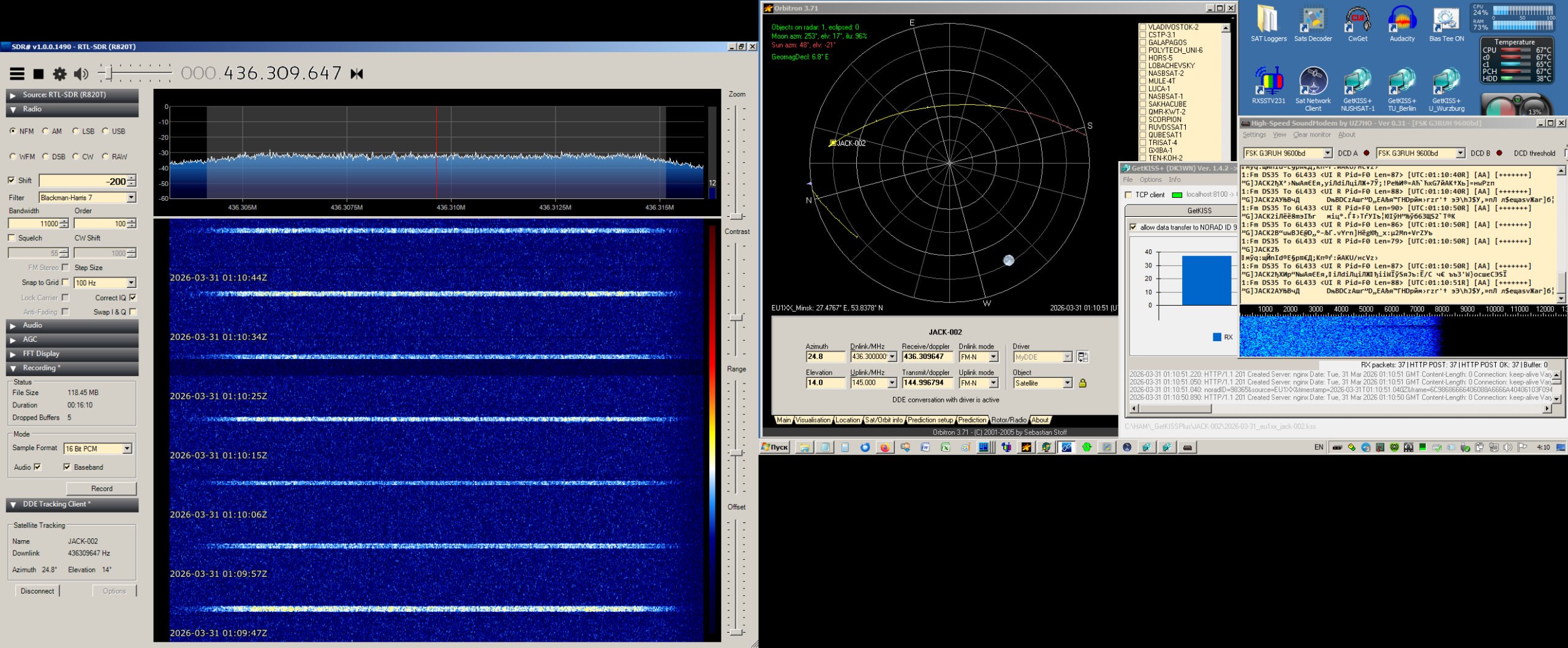
Task: Adjust the SDR# volume slider
Action: point(108,74)
